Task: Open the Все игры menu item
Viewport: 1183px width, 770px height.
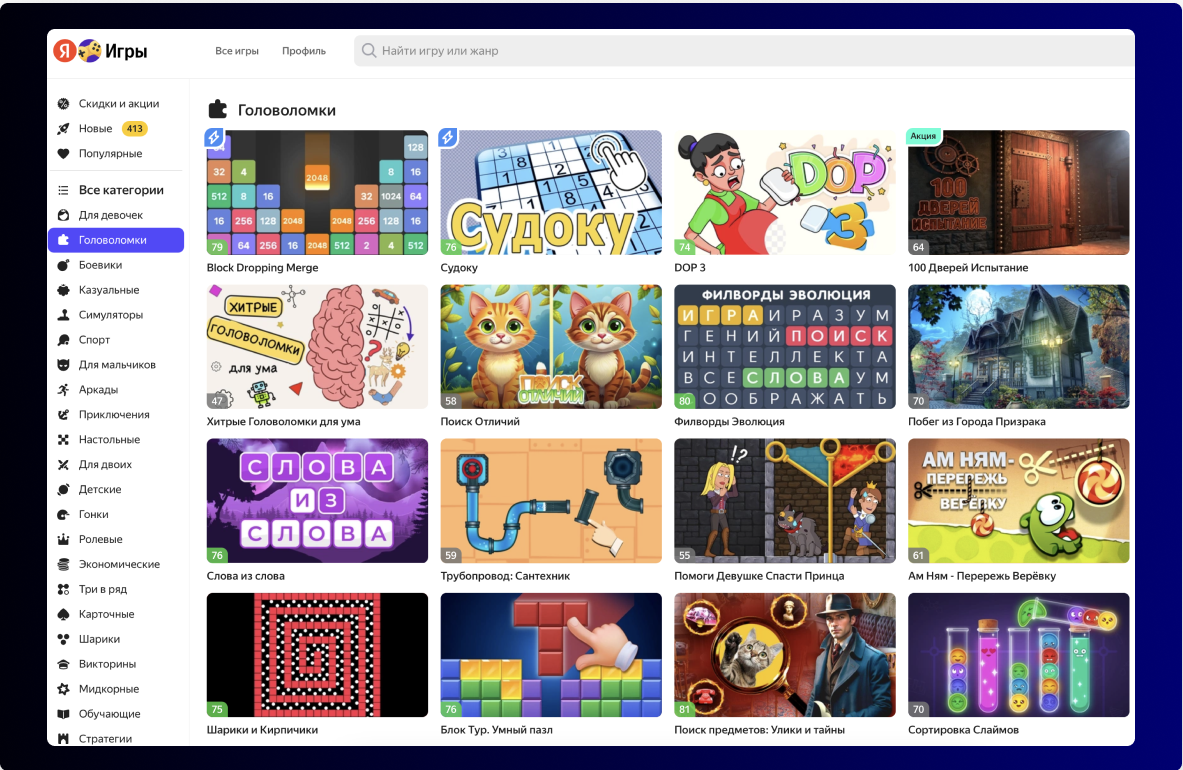Action: point(237,50)
